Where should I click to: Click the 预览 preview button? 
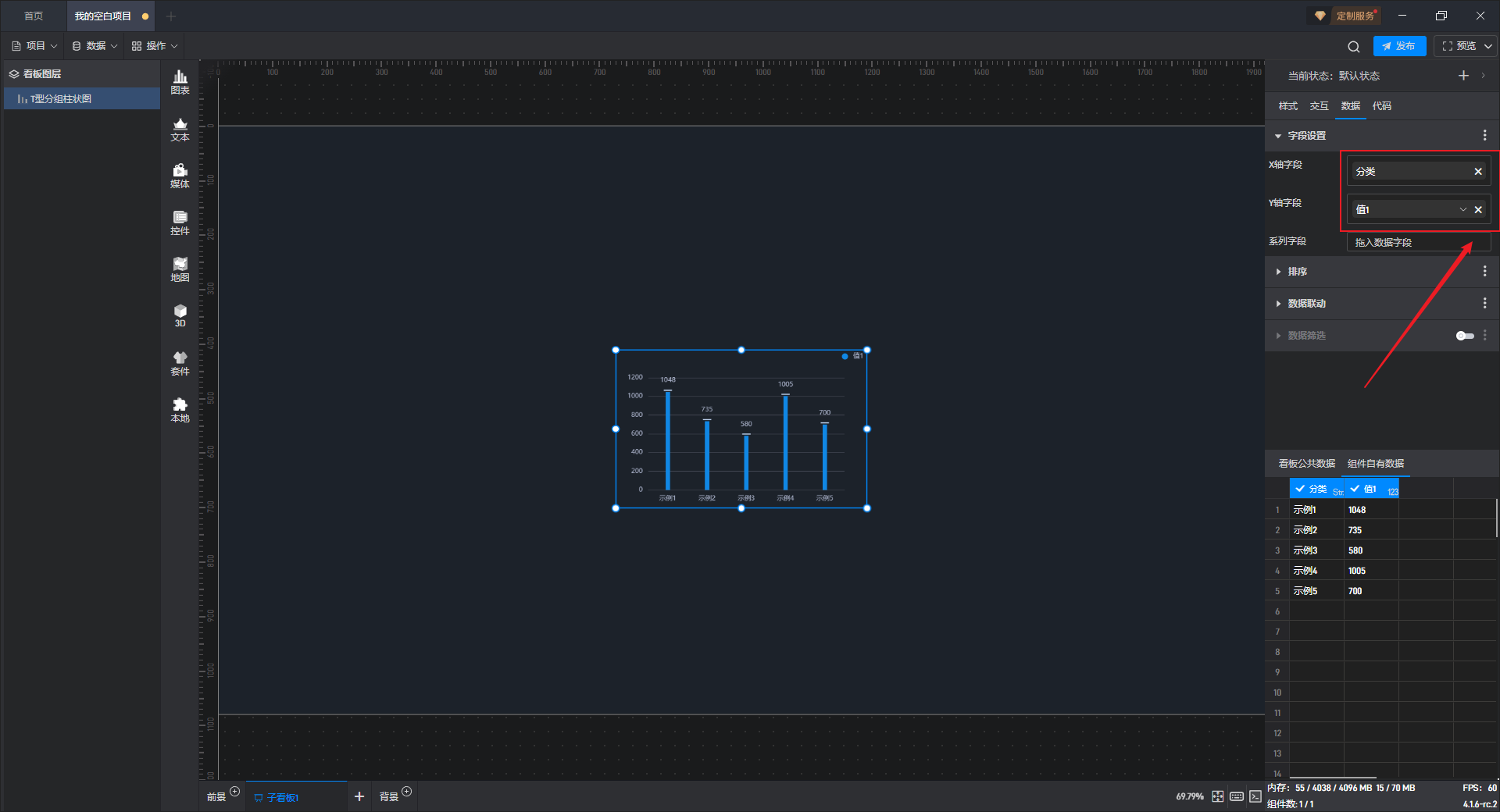coord(1459,46)
